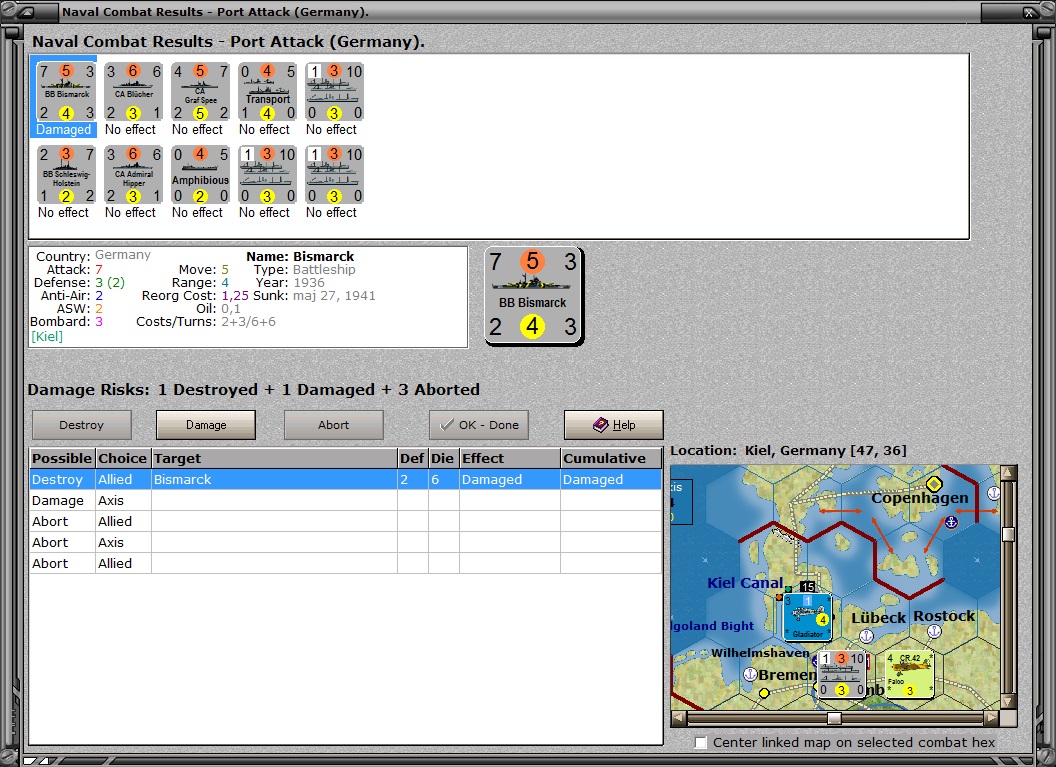
Task: Enable Center linked map on selected combat hex
Action: tap(701, 742)
